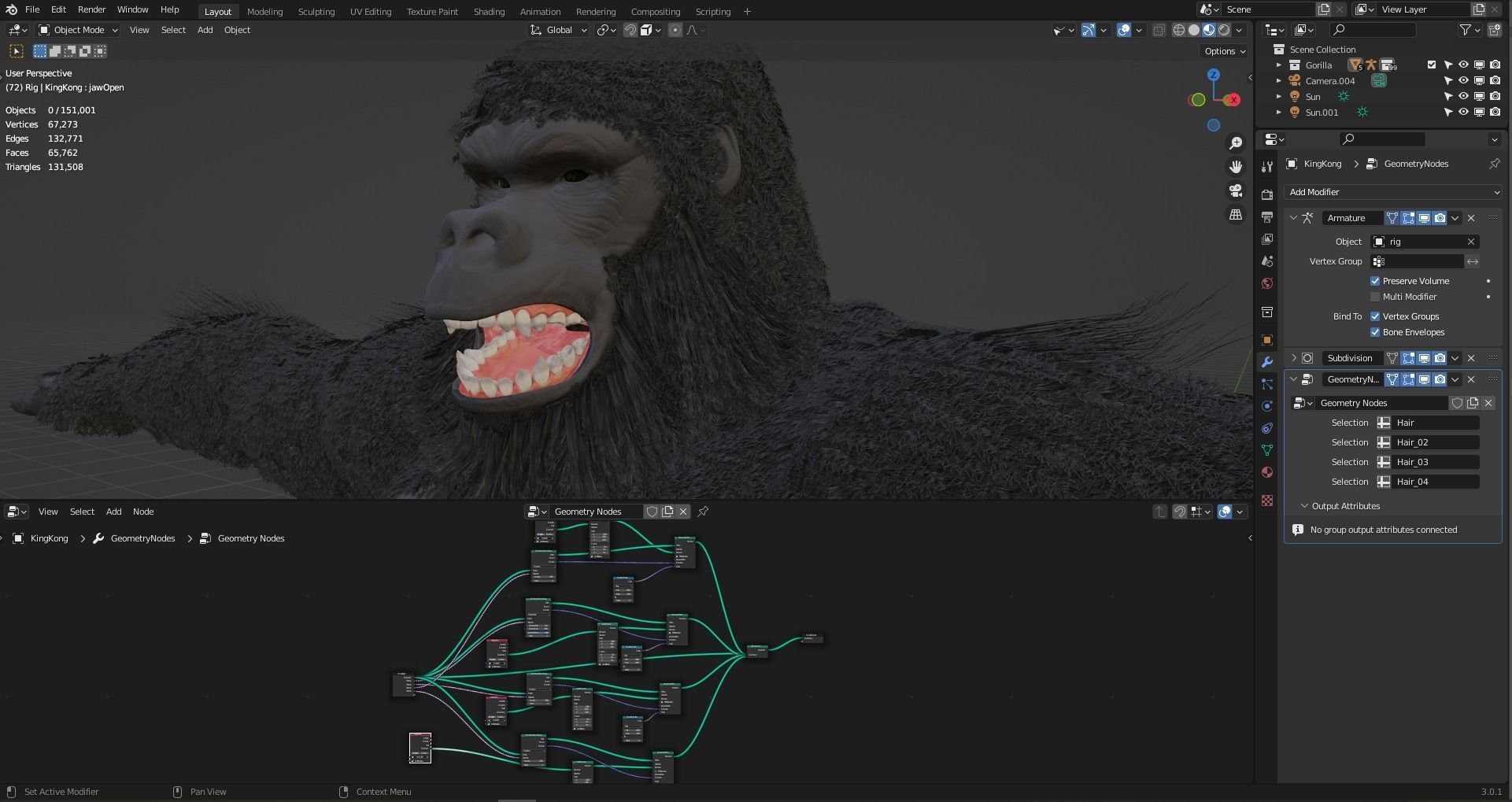
Task: Open the Render properties tab icon
Action: coord(1267,194)
